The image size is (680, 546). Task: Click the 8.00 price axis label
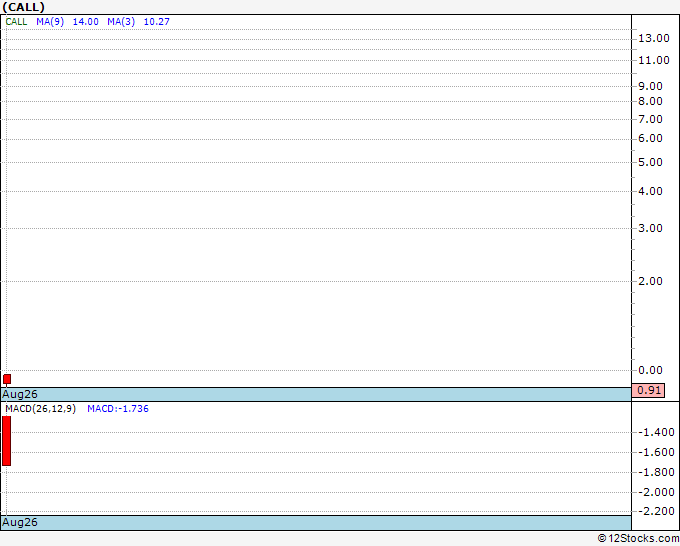pos(651,101)
